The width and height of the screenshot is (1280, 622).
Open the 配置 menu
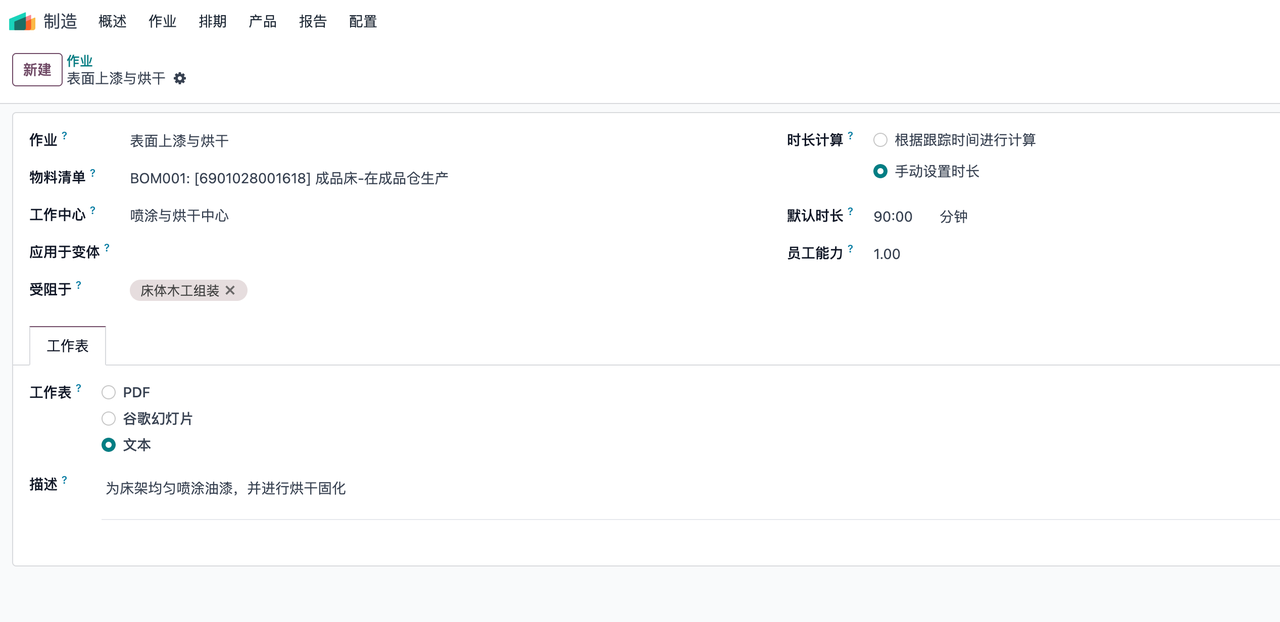click(363, 21)
